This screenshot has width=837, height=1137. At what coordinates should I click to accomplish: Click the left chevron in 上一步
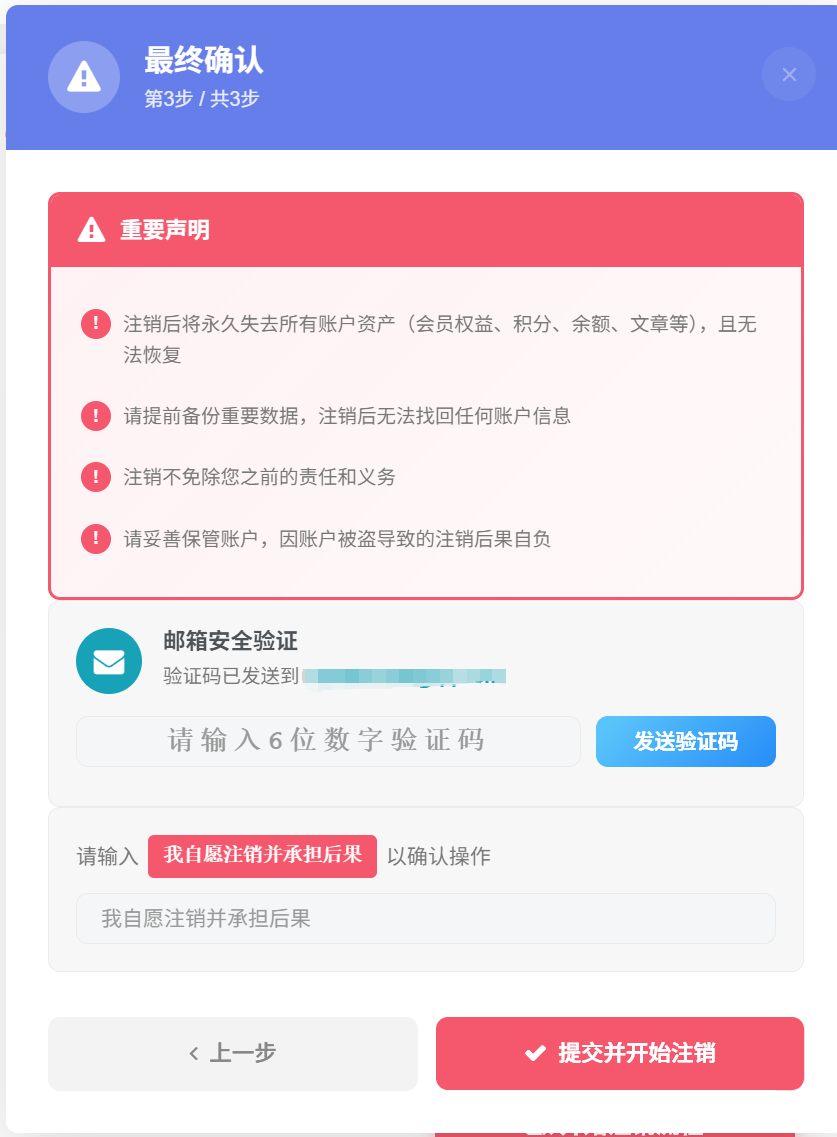[x=194, y=1053]
